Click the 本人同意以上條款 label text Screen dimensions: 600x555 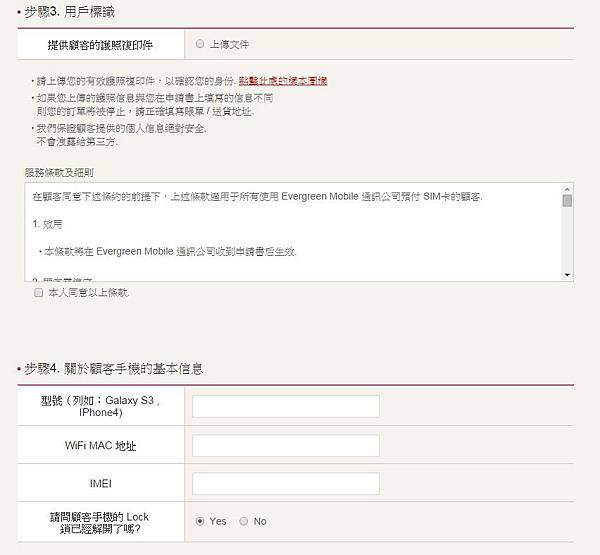pyautogui.click(x=89, y=293)
